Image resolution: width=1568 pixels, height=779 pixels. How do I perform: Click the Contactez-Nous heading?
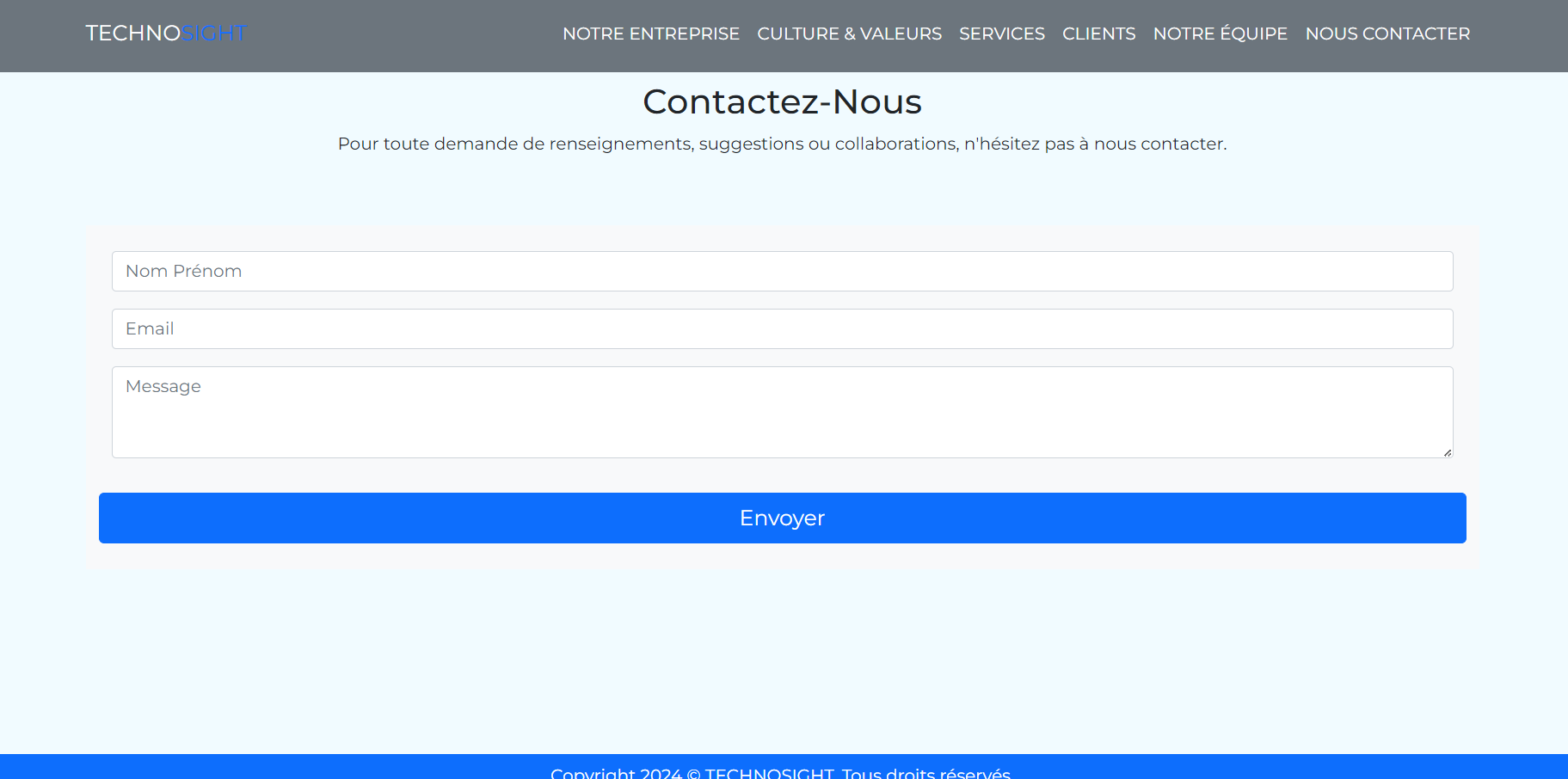point(782,101)
